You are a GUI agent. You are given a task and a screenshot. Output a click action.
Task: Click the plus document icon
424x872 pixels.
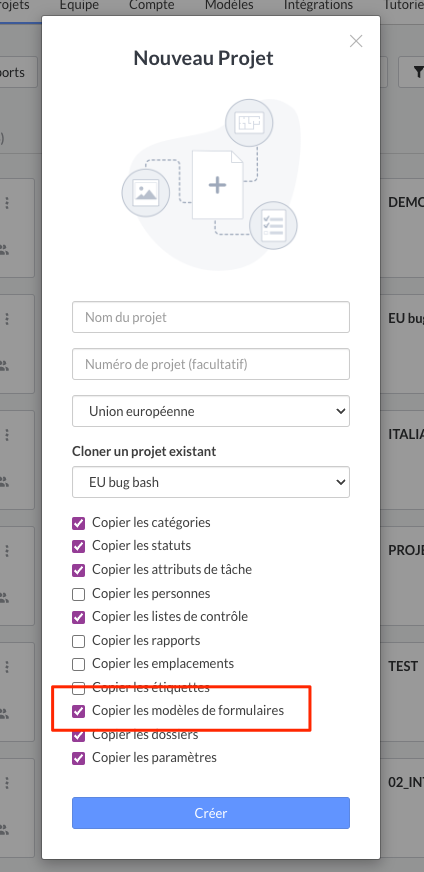tap(218, 184)
